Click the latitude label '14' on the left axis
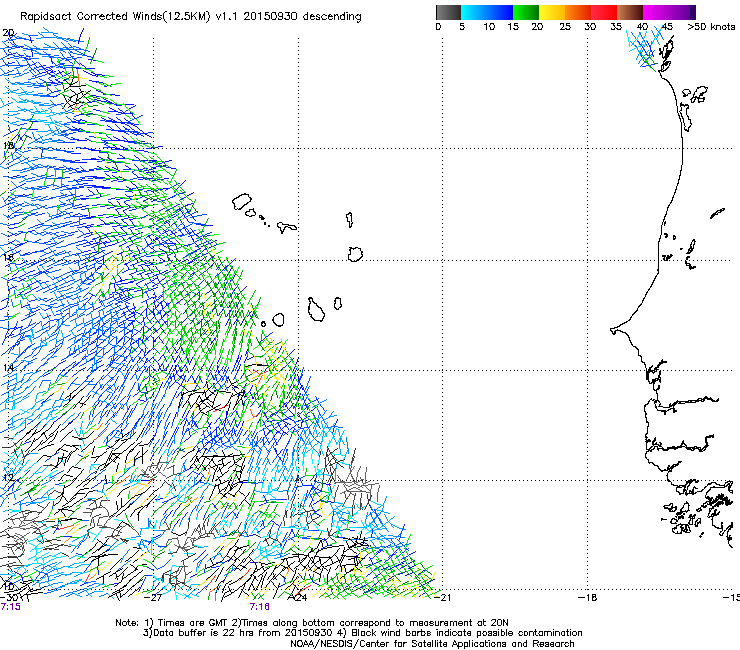The image size is (740, 650). click(x=8, y=368)
